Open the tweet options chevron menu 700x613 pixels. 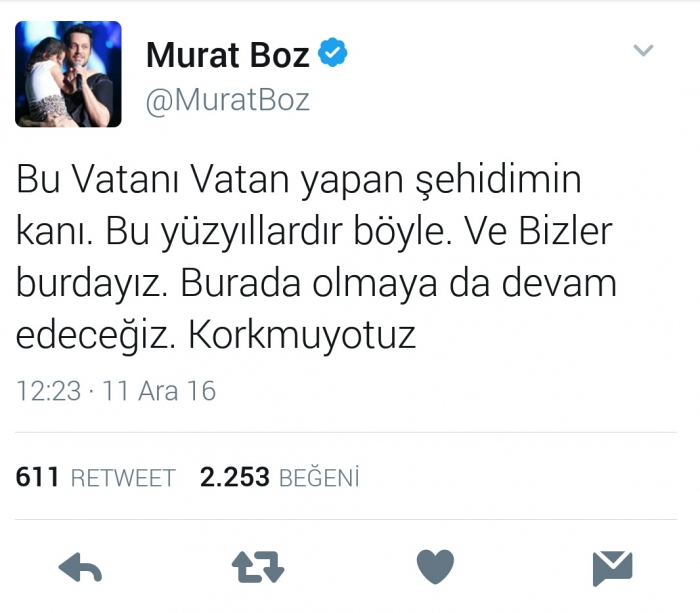(643, 50)
